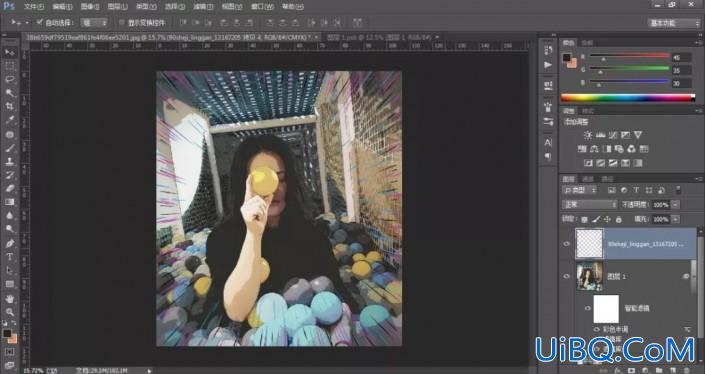The height and width of the screenshot is (374, 705).
Task: Add an Invert adjustment layer
Action: (x=588, y=163)
